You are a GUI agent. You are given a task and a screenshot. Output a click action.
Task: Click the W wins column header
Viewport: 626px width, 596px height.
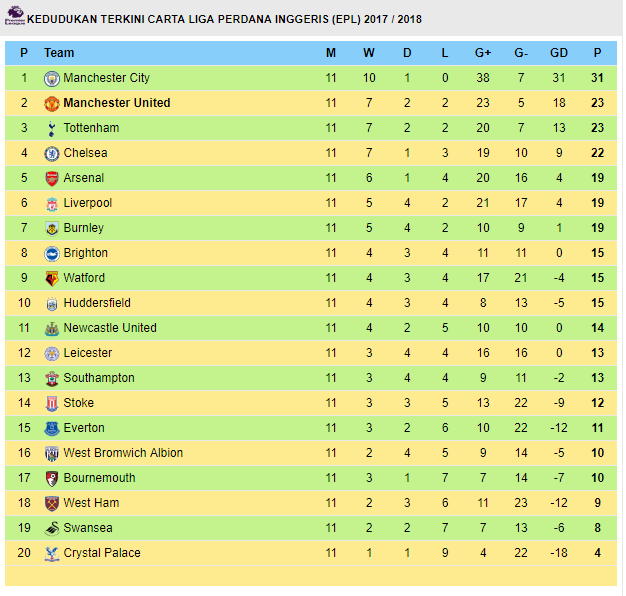point(369,53)
